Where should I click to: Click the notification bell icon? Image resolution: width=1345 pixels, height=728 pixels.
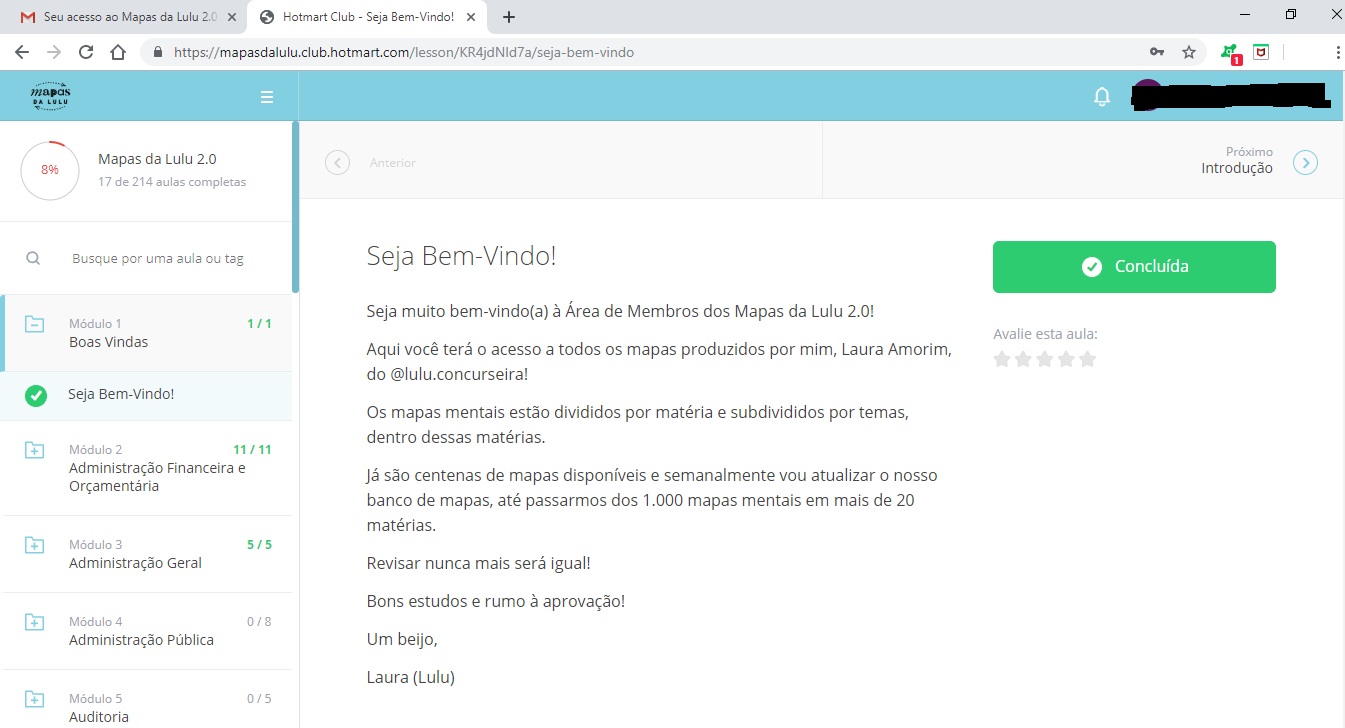pyautogui.click(x=1102, y=97)
